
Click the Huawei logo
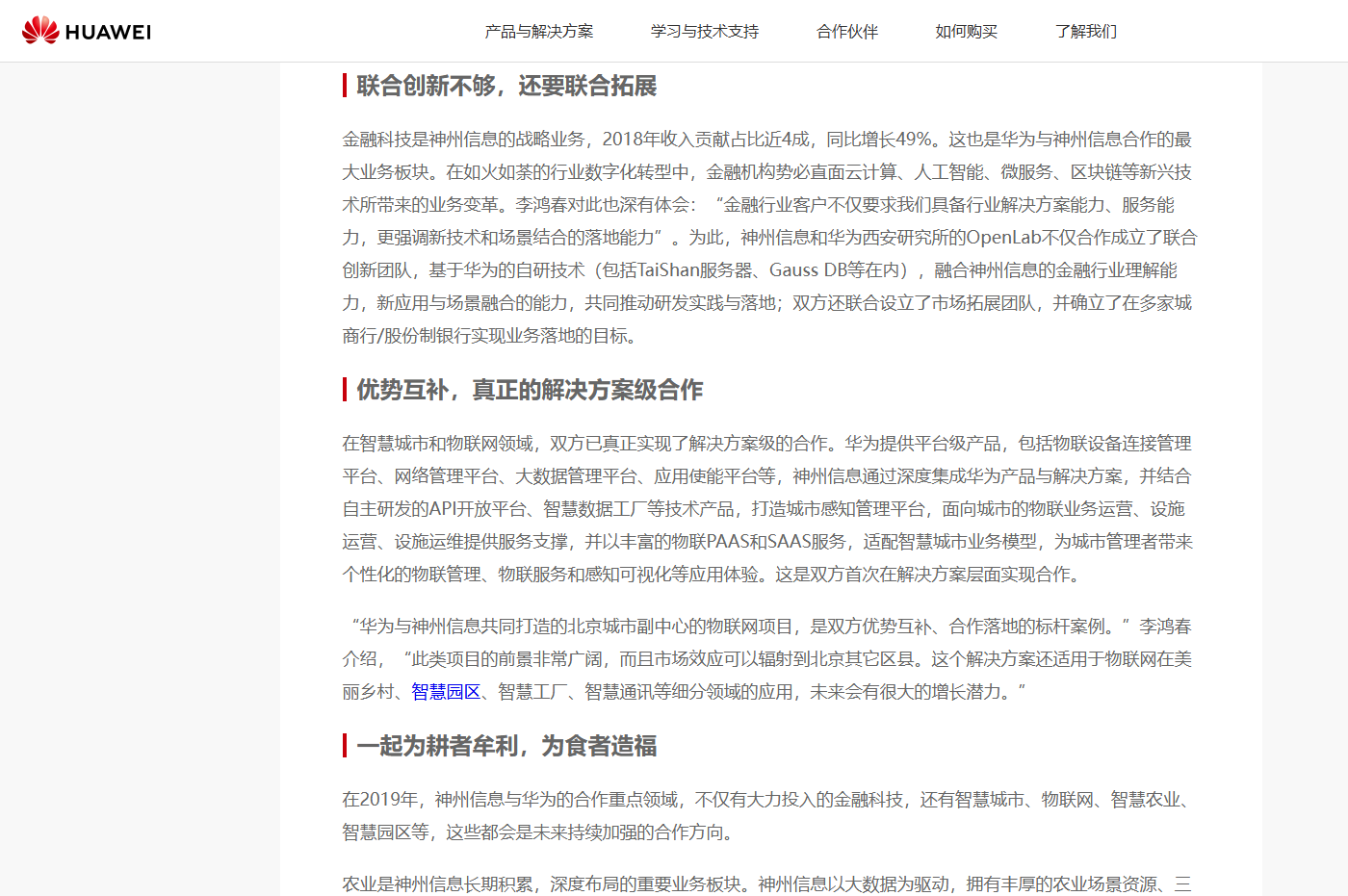click(x=87, y=31)
